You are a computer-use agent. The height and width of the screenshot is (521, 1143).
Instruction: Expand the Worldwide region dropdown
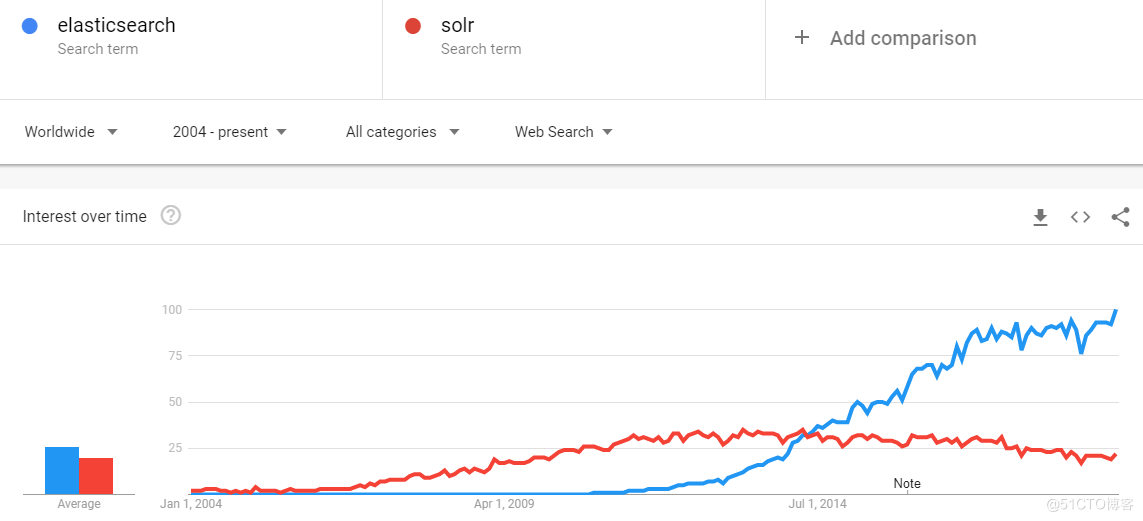coord(71,132)
